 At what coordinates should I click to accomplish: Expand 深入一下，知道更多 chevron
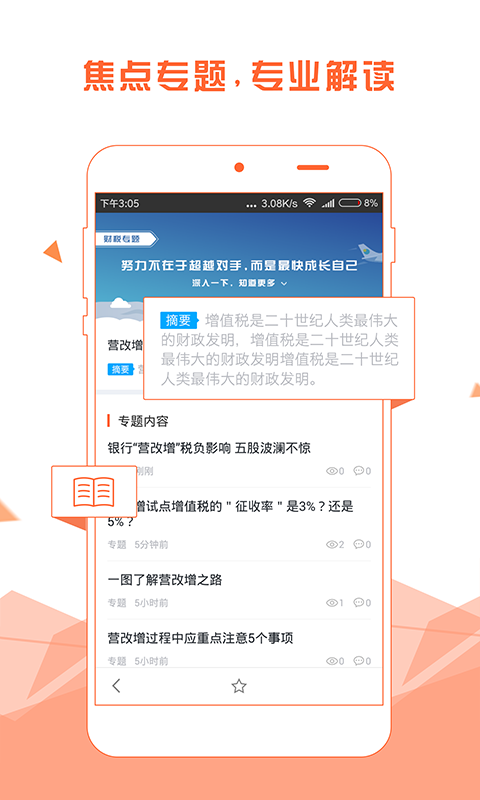(x=284, y=283)
